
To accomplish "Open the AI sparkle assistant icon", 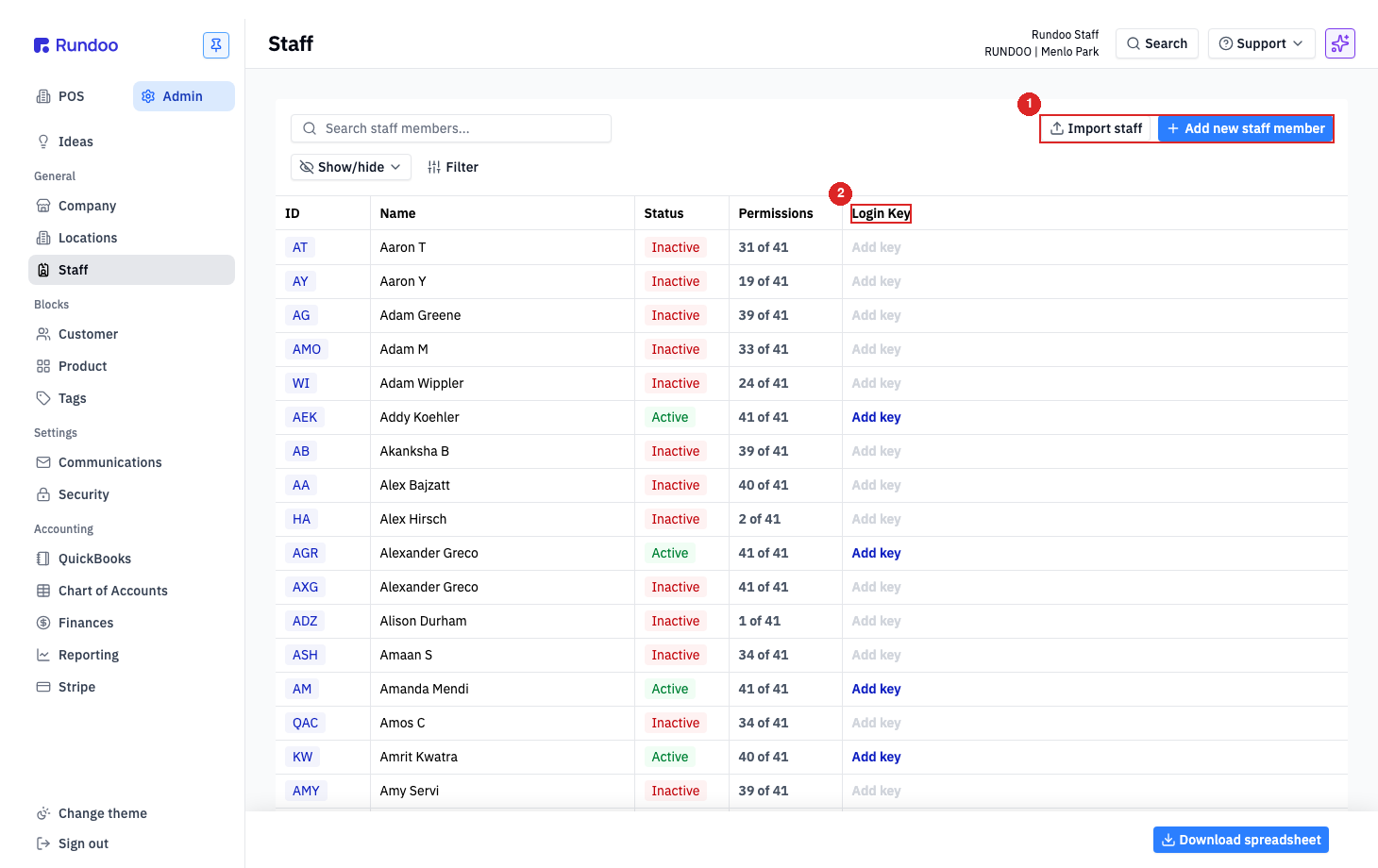I will 1340,43.
